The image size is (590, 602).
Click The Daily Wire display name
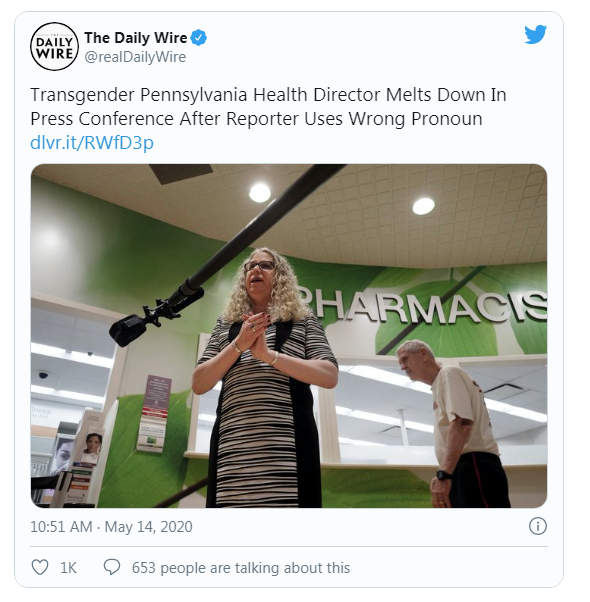tap(136, 38)
